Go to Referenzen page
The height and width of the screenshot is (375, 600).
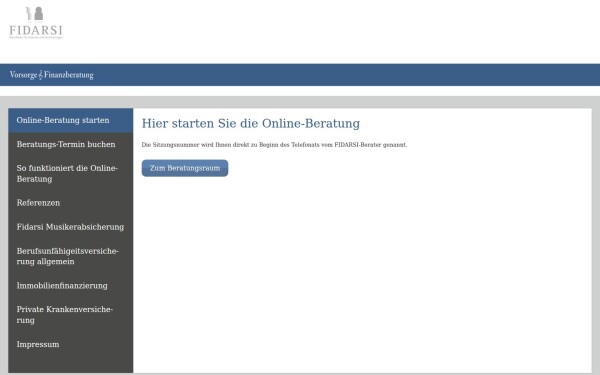pyautogui.click(x=70, y=203)
